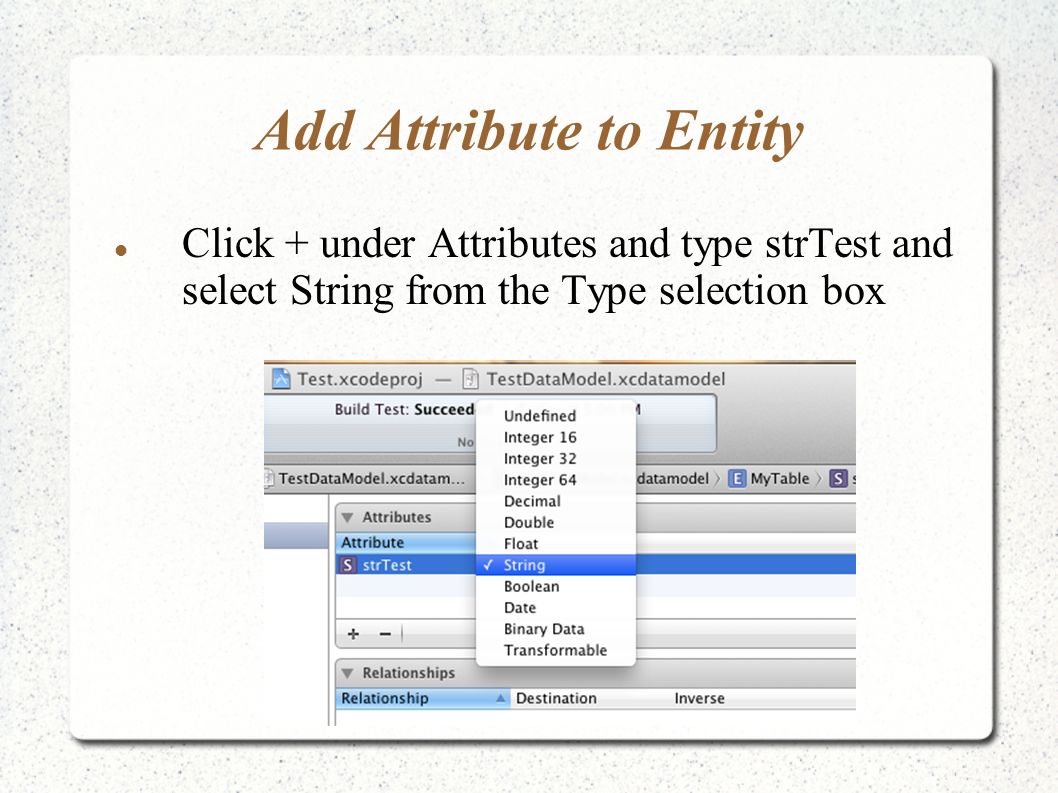Select Decimal in the type menu
1058x793 pixels.
click(x=556, y=501)
